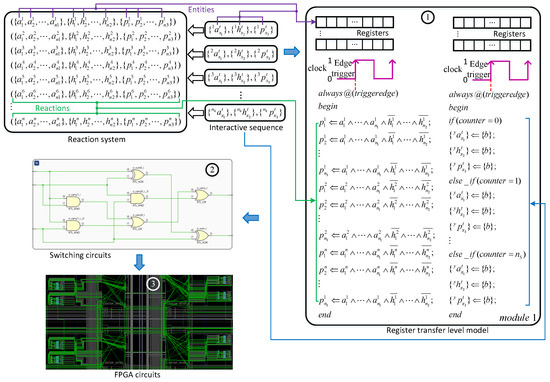Image resolution: width=550 pixels, height=382 pixels.
Task: Click the circled number 1 marker
Action: point(427,17)
